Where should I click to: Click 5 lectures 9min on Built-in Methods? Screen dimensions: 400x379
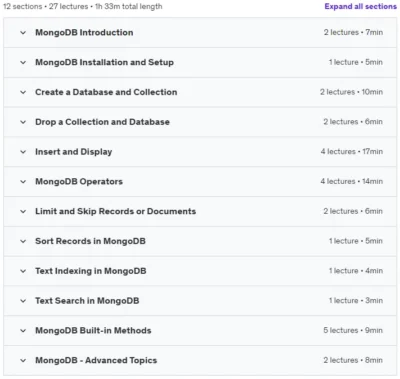[x=353, y=330]
